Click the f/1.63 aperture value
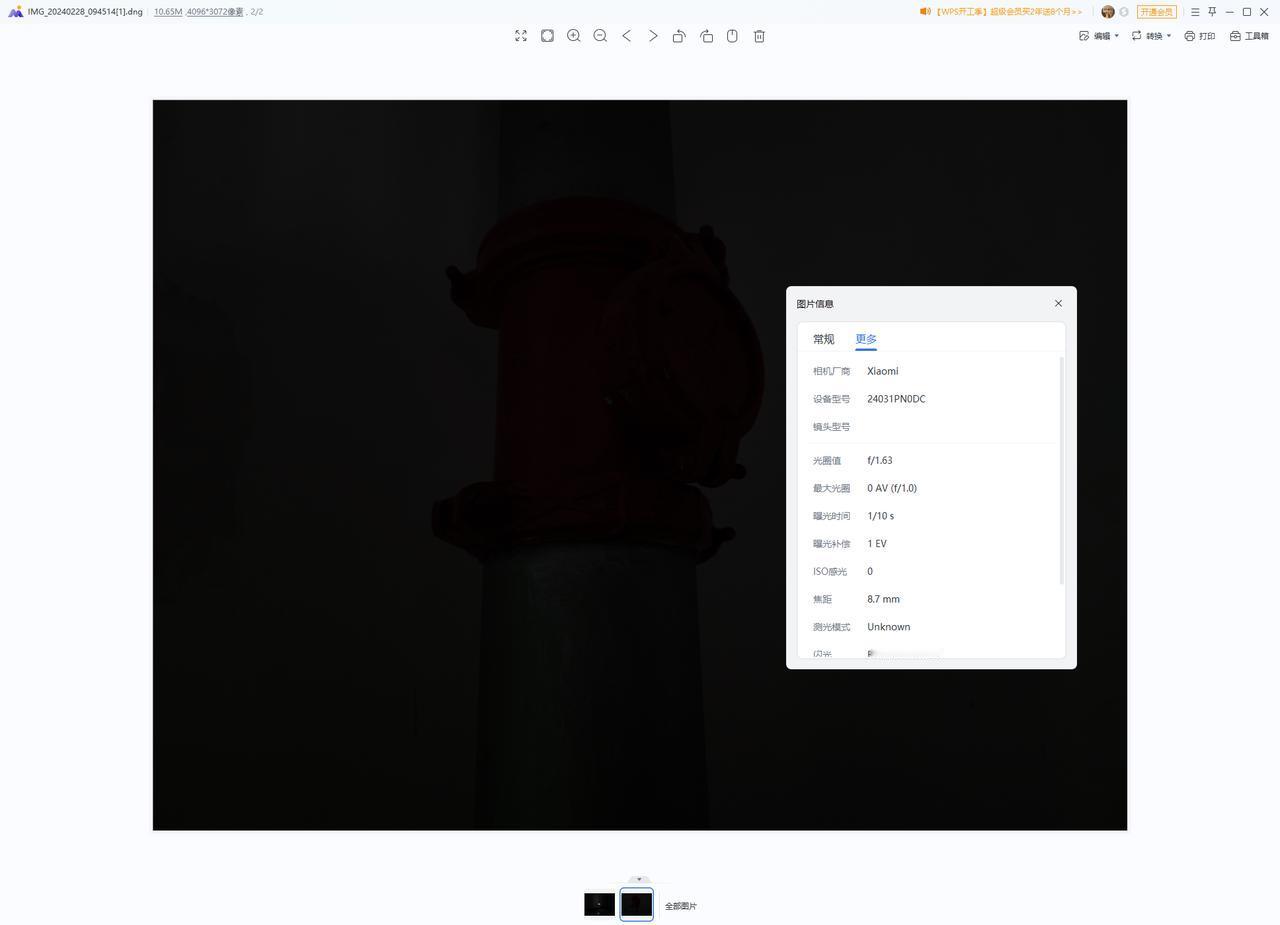This screenshot has height=925, width=1280. coord(880,461)
